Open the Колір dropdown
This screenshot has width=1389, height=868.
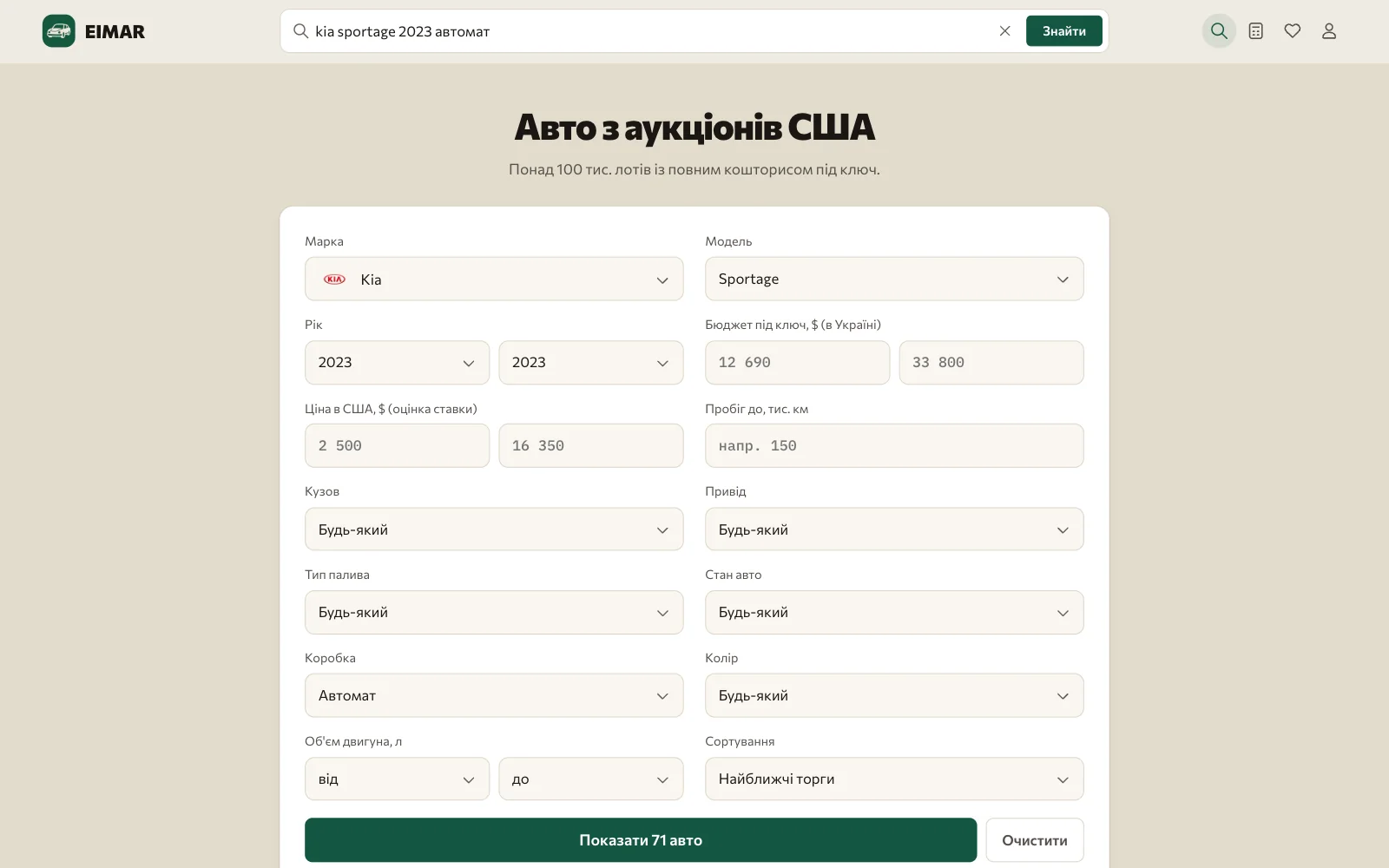pyautogui.click(x=894, y=696)
